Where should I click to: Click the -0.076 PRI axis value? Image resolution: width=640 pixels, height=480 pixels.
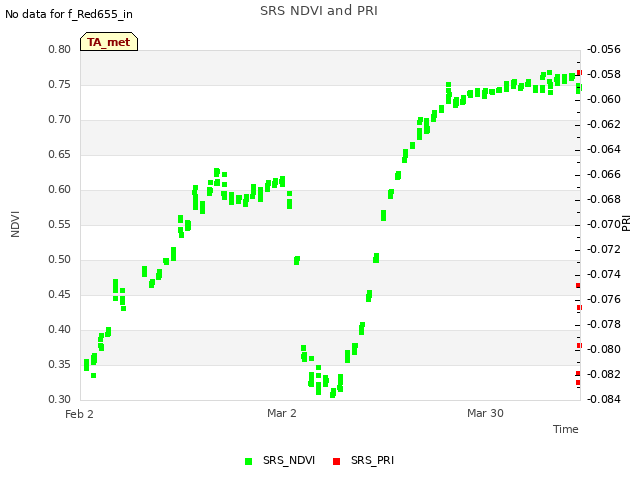click(x=604, y=299)
